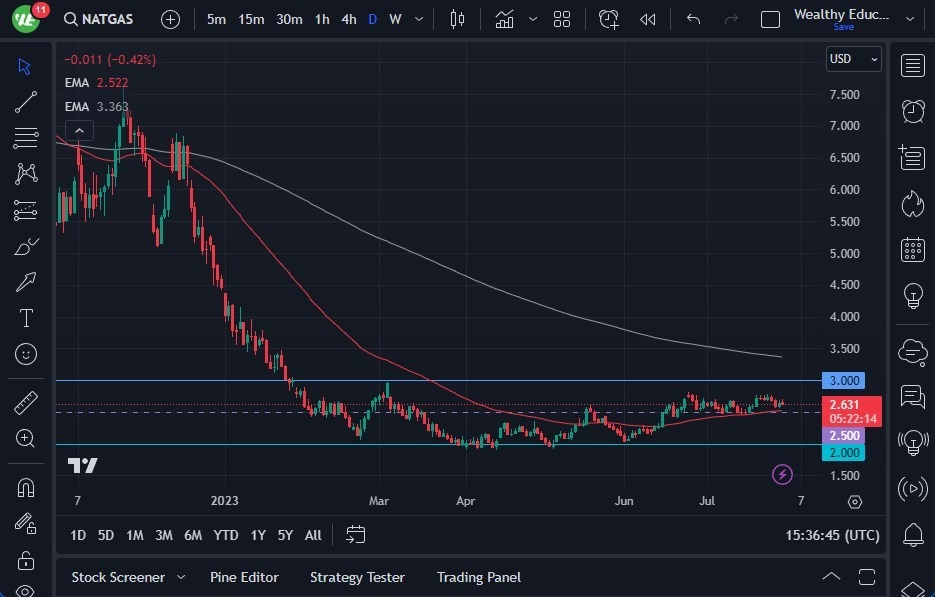Open the private chat messages panel
This screenshot has width=935, height=597.
912,396
